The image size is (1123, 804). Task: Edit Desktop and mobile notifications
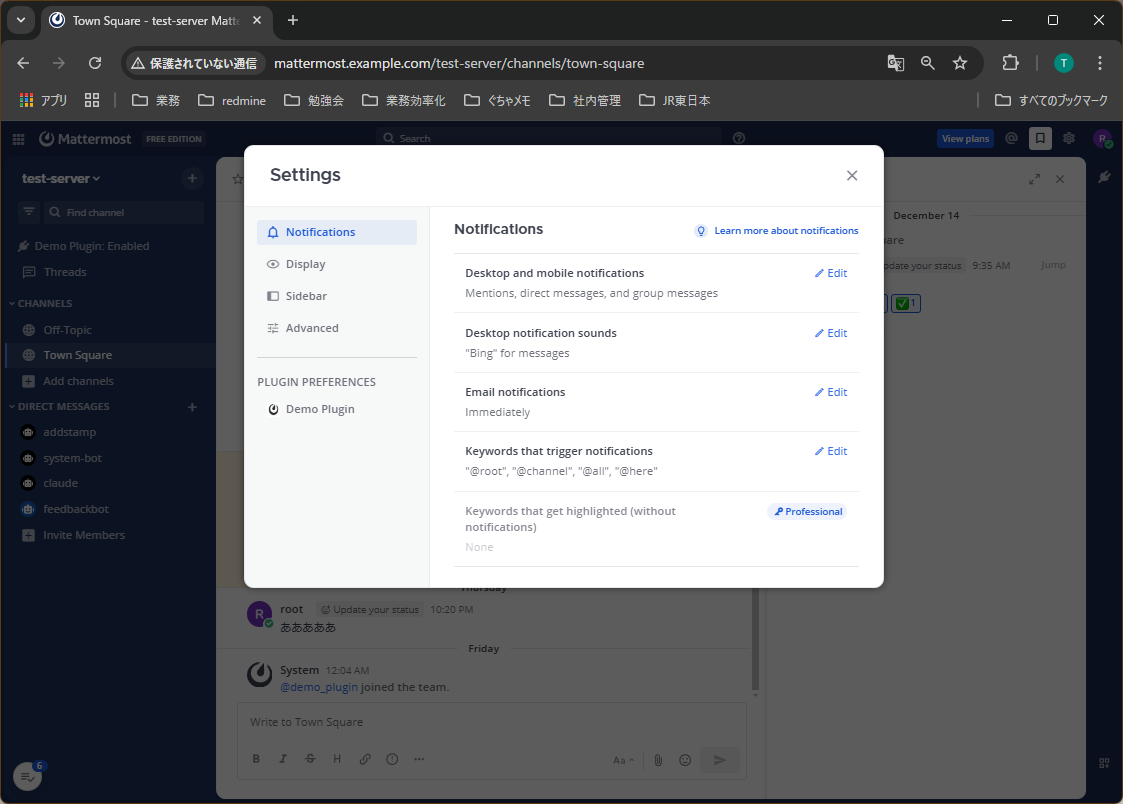(x=831, y=273)
